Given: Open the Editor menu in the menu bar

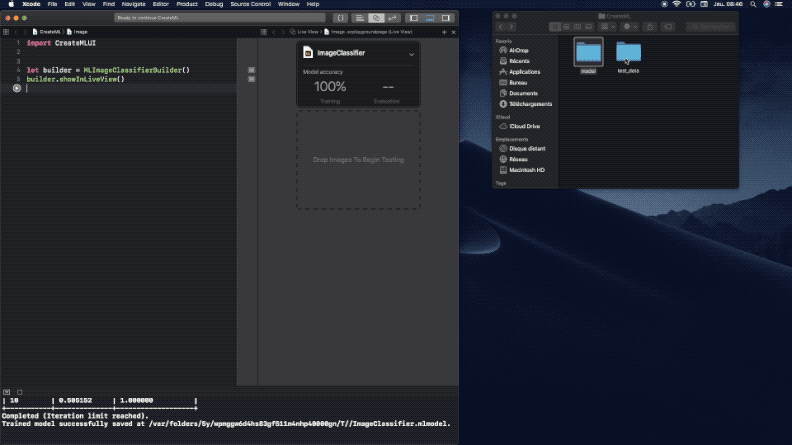Looking at the screenshot, I should click(160, 4).
